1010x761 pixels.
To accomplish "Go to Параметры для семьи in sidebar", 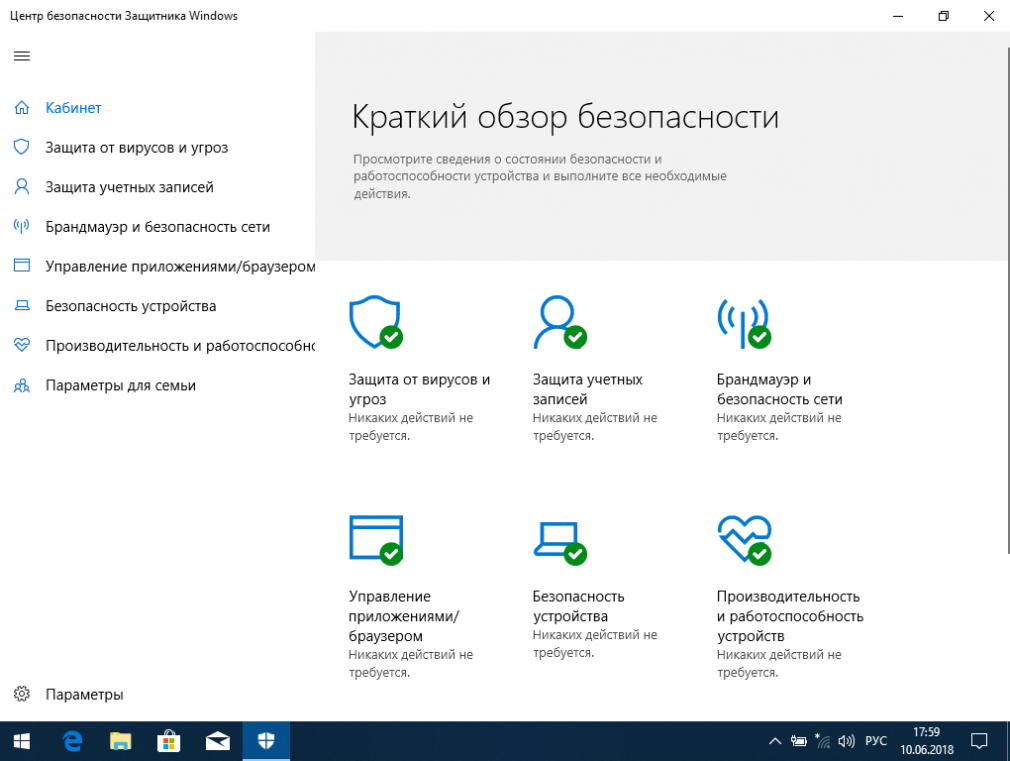I will tap(120, 385).
